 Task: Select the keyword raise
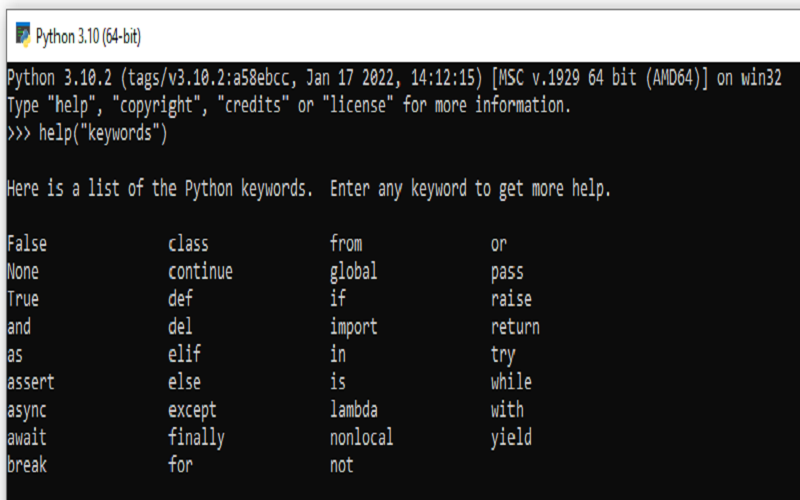(511, 299)
